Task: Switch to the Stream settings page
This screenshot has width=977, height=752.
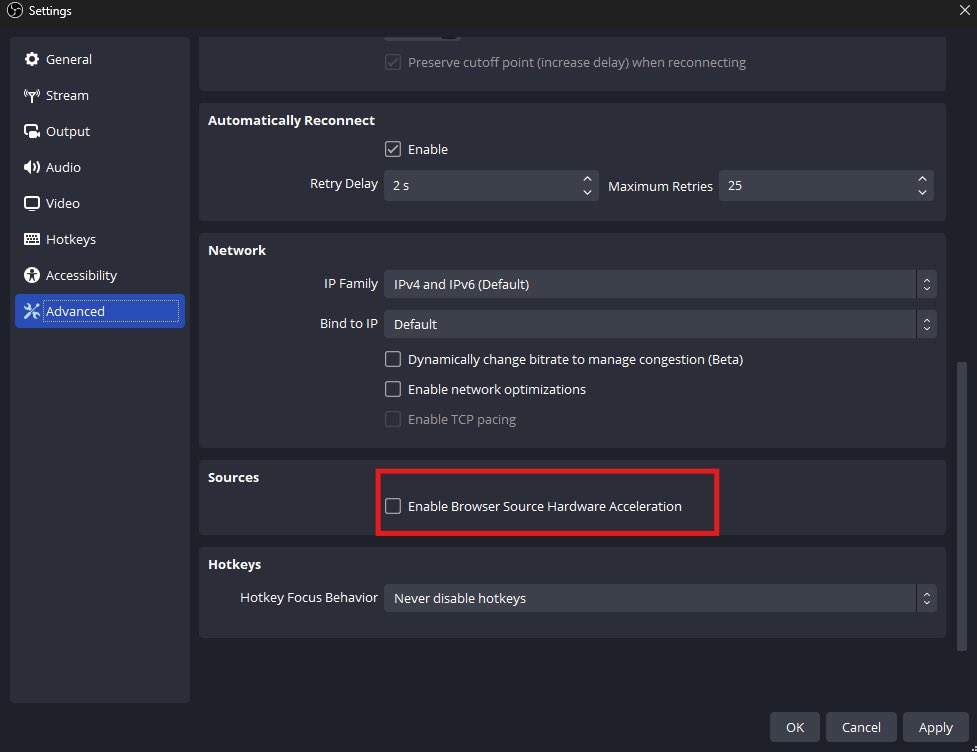Action: pyautogui.click(x=67, y=95)
